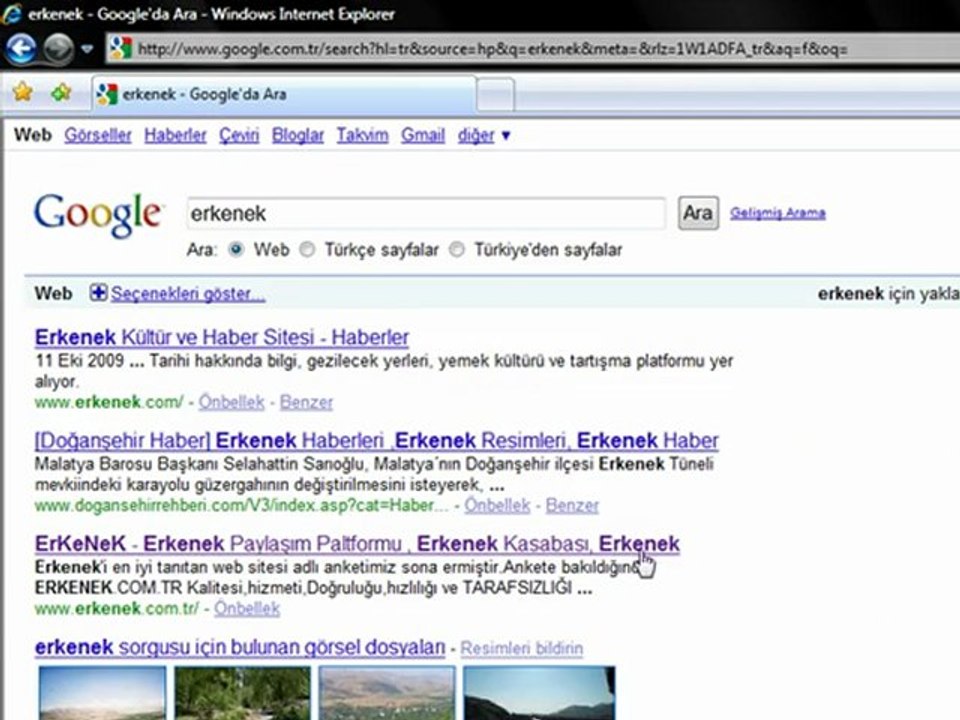Open the Çeviri link
Screen dimensions: 960x720
[239, 135]
